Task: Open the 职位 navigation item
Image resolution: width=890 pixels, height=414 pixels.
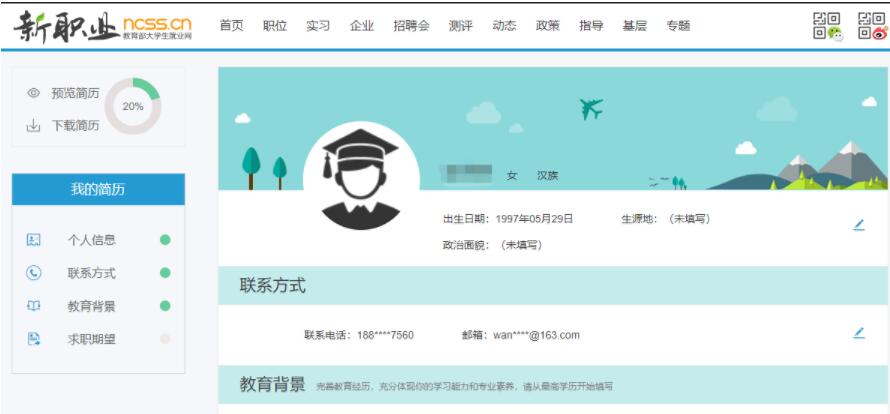Action: point(275,26)
